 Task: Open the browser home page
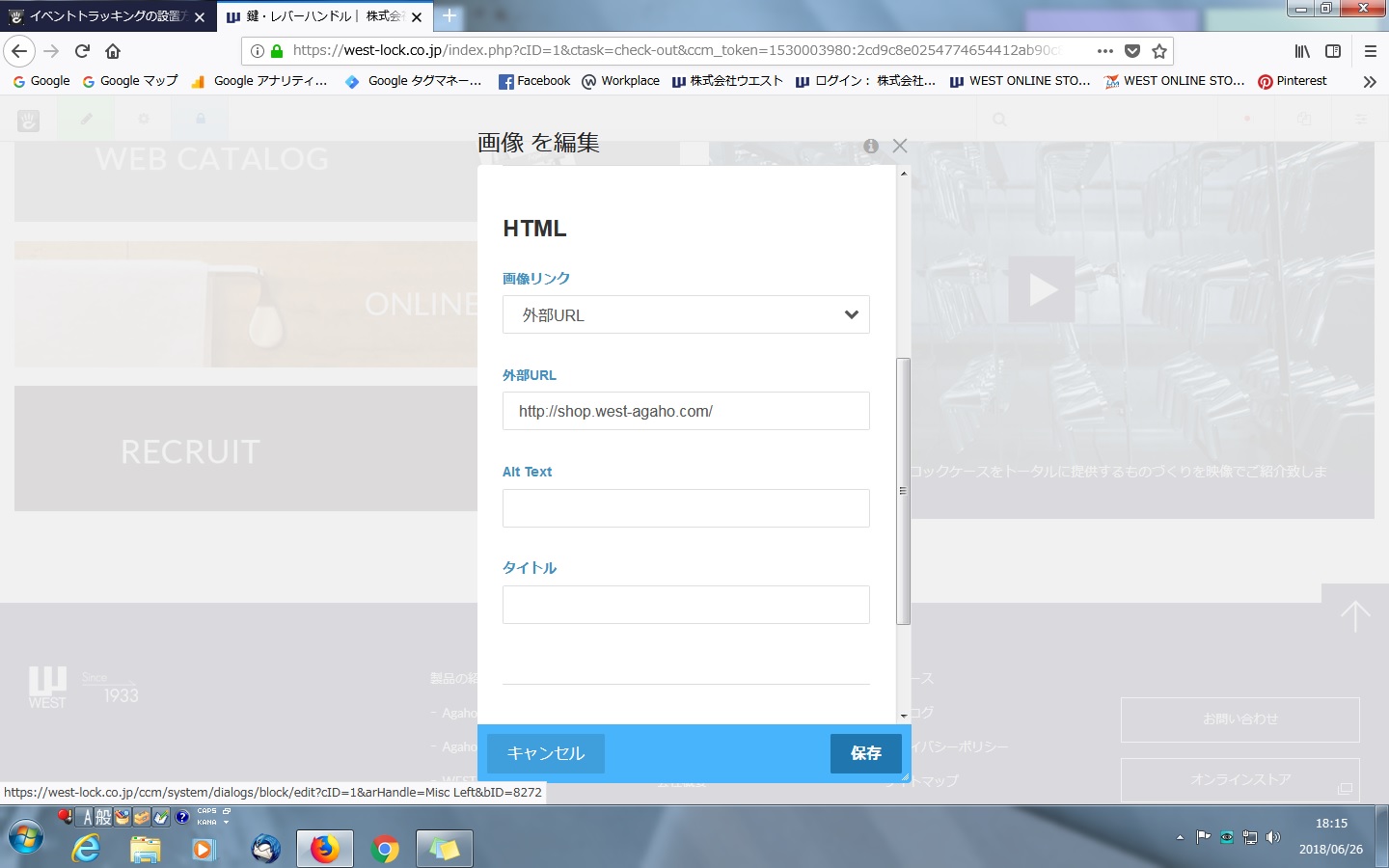113,51
